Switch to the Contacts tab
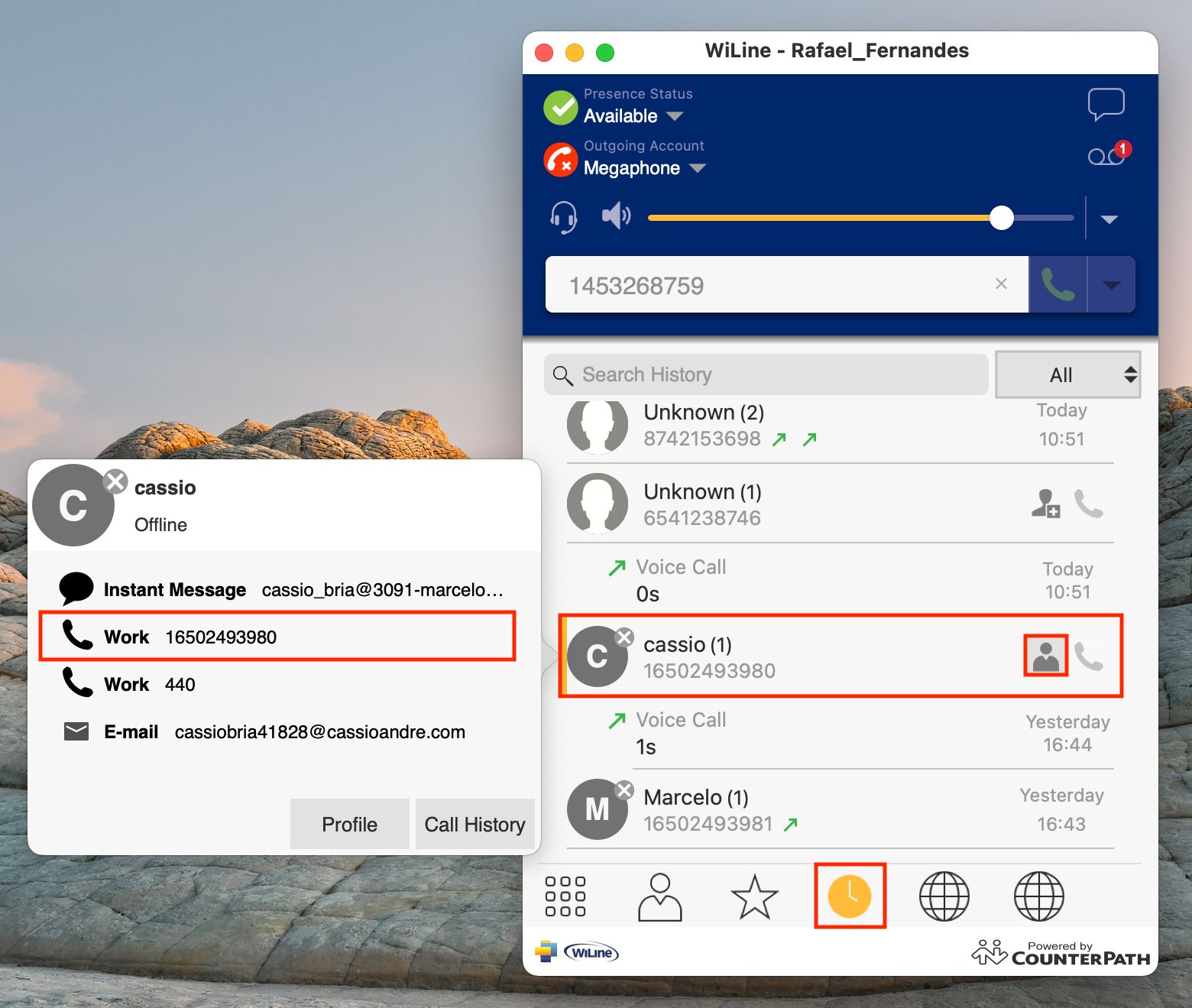Image resolution: width=1192 pixels, height=1008 pixels. click(659, 896)
